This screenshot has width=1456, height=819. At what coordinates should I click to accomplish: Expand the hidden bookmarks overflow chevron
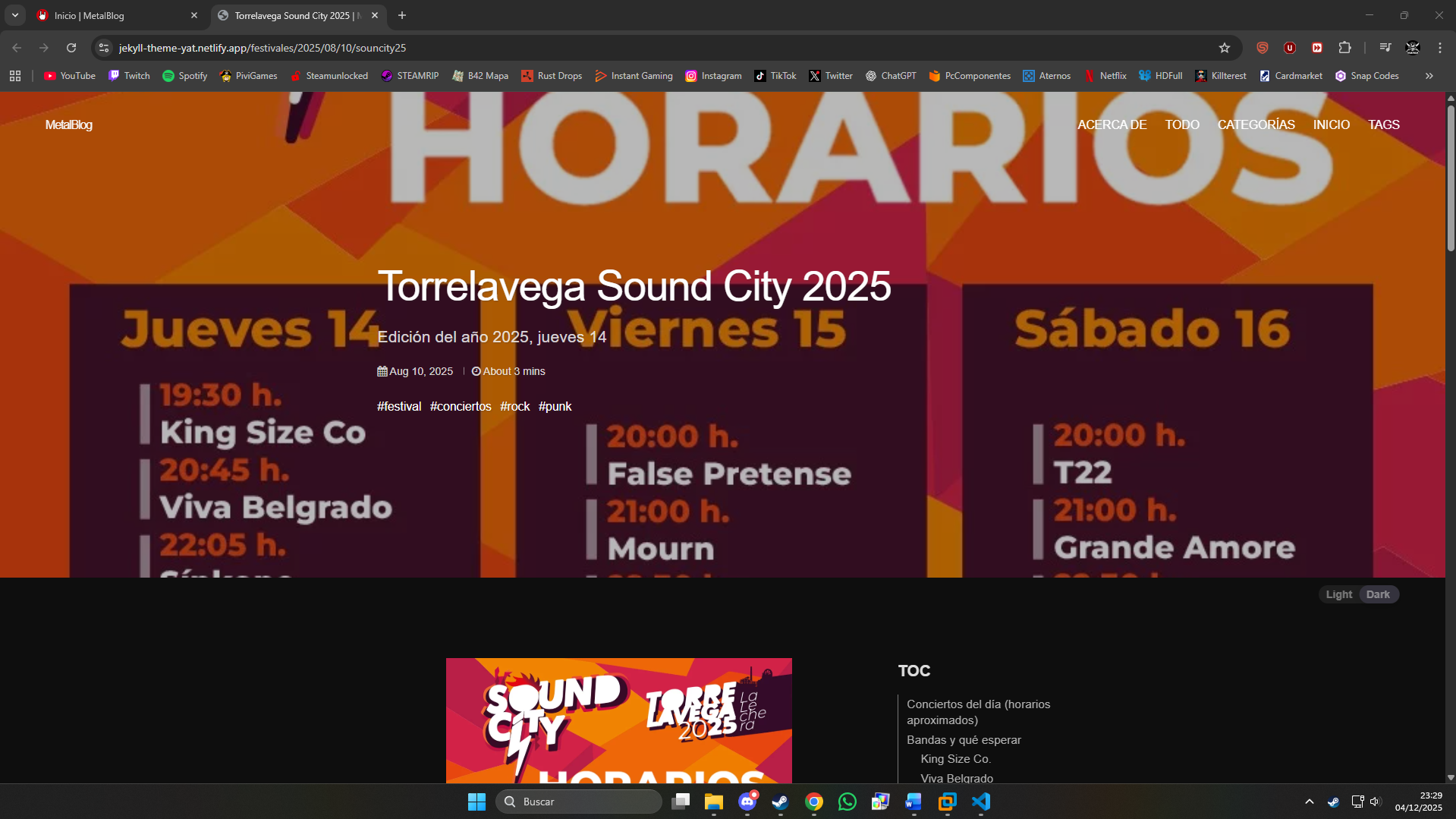pos(1429,76)
